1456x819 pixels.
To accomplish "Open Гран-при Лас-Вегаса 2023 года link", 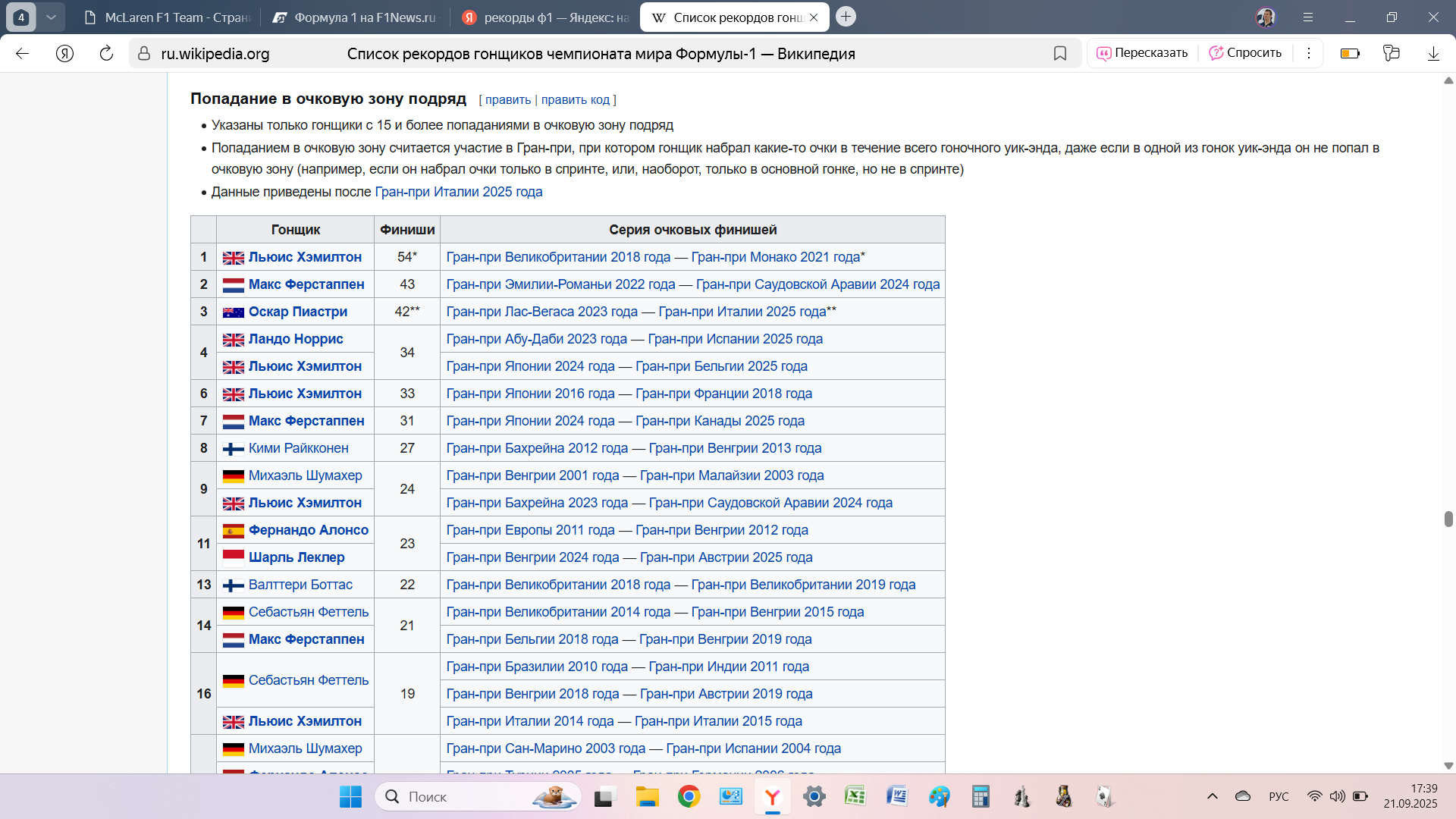I will click(541, 312).
